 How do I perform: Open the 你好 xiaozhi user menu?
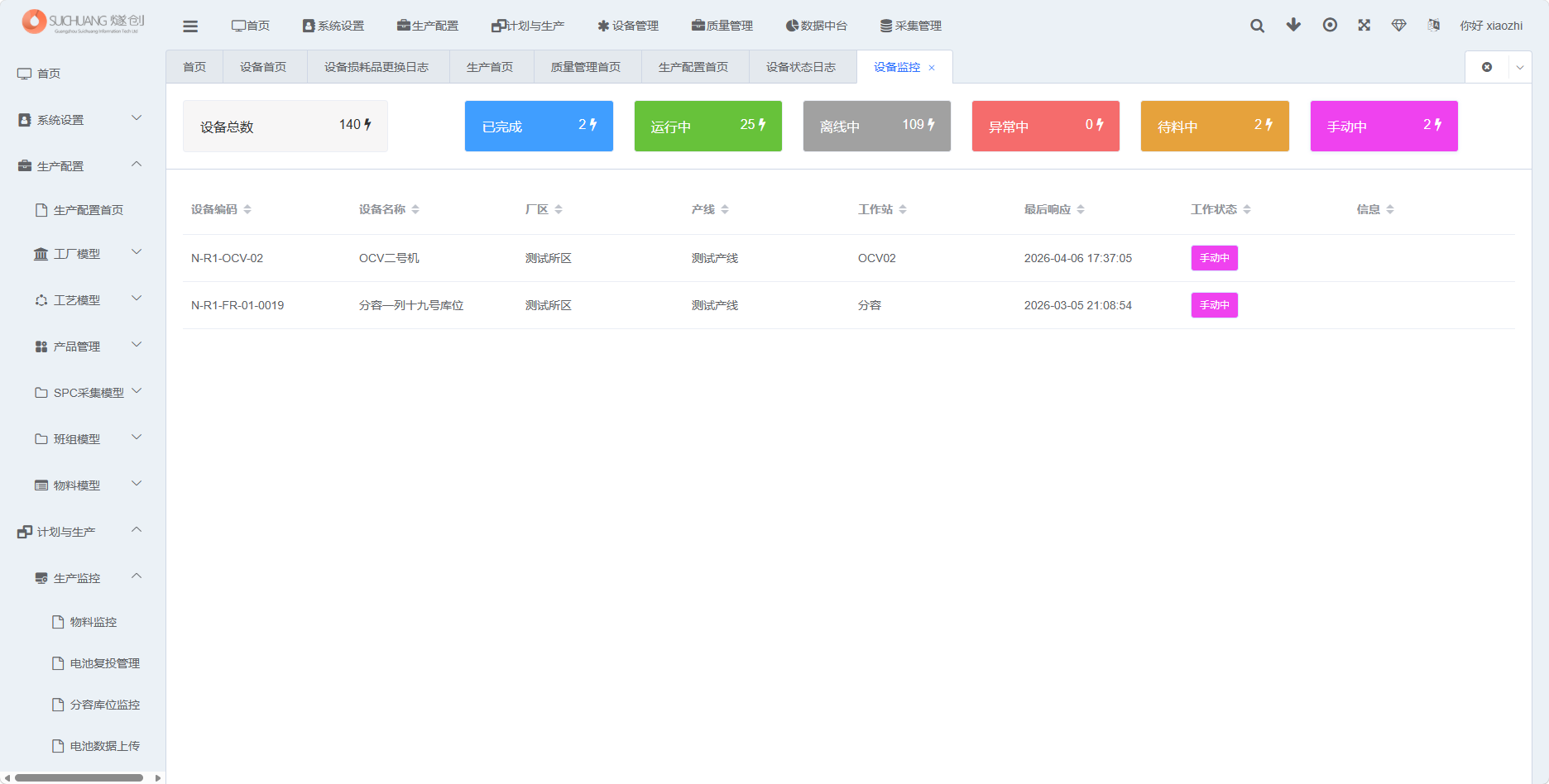pyautogui.click(x=1491, y=26)
